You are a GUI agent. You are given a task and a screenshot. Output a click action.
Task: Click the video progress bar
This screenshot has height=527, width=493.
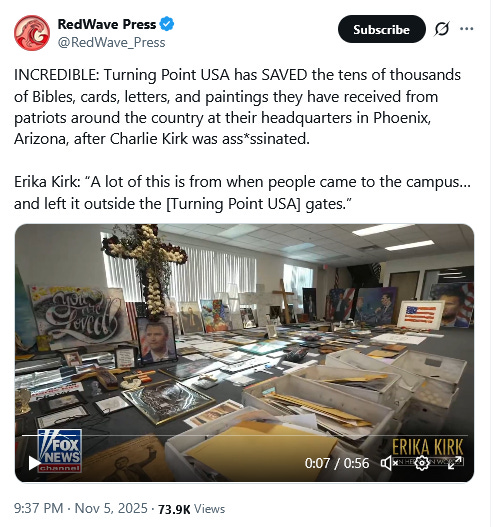[x=244, y=436]
